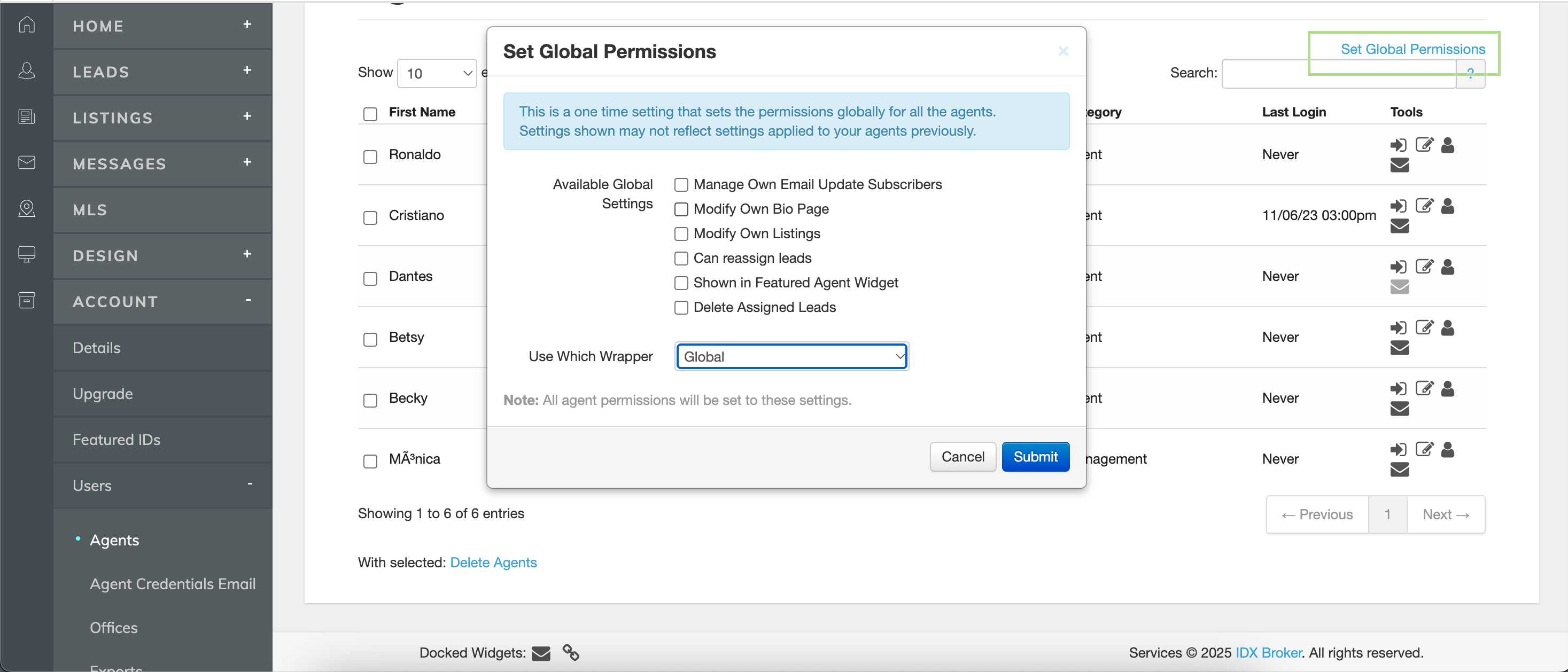Open the Use Which Wrapper dropdown
1568x672 pixels.
[x=791, y=356]
